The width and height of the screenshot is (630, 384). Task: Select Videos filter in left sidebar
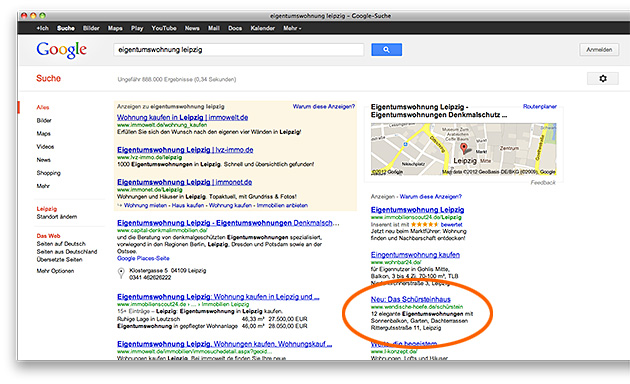click(45, 147)
